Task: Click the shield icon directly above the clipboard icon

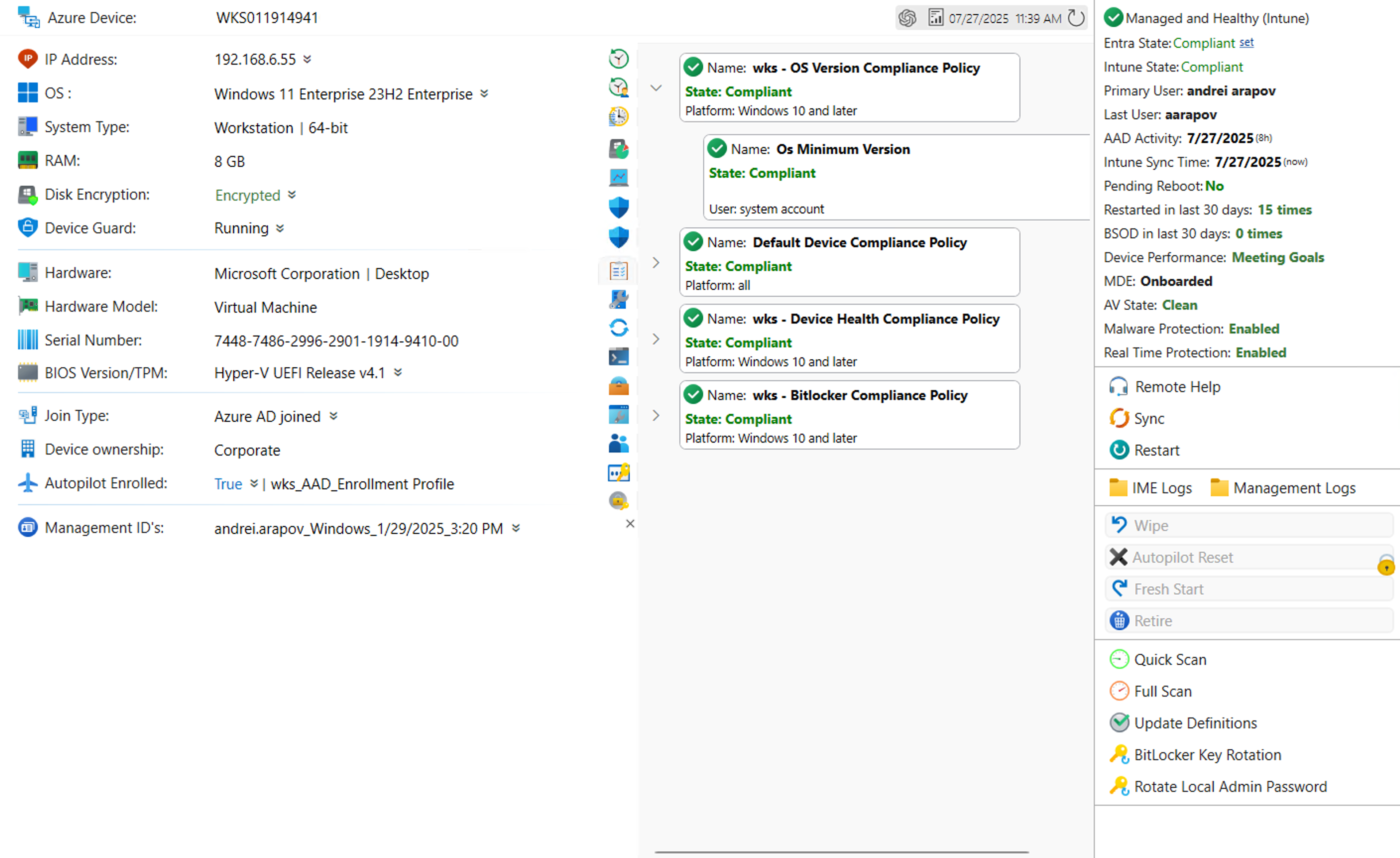Action: [x=618, y=237]
